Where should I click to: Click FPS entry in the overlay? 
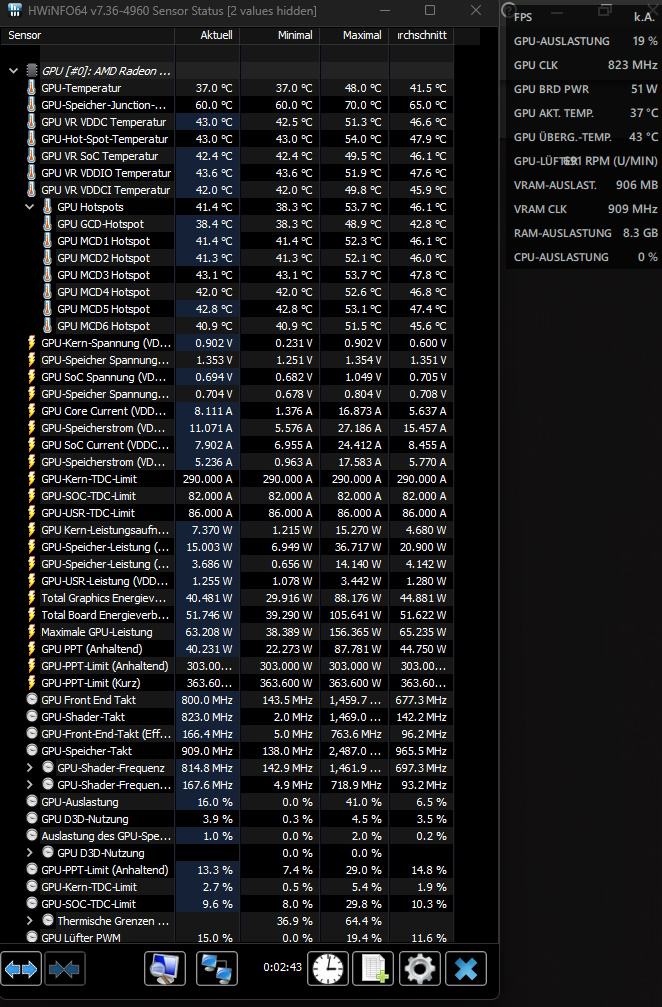click(x=586, y=17)
